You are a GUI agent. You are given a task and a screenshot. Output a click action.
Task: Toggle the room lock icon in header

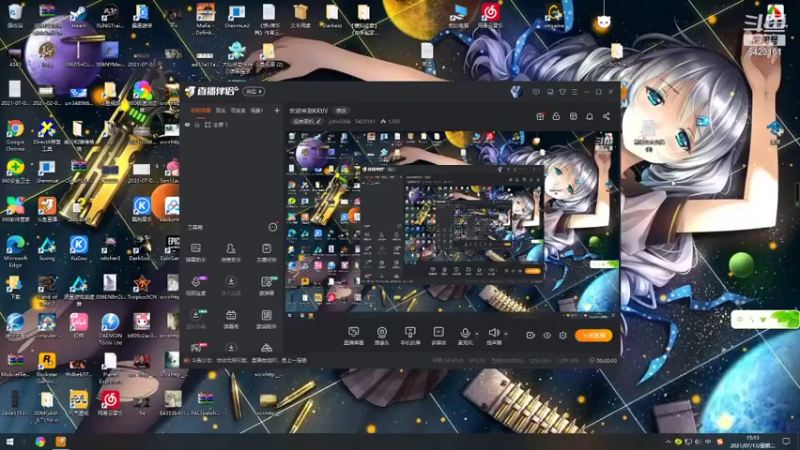coord(556,116)
